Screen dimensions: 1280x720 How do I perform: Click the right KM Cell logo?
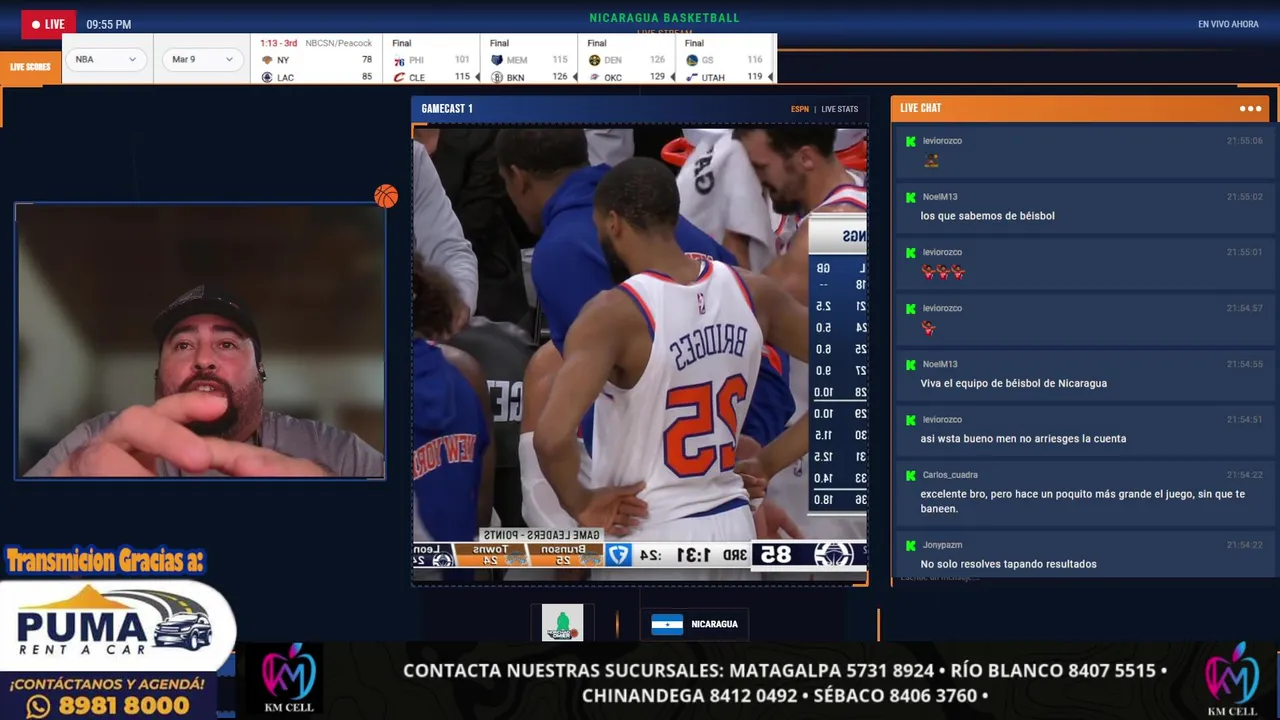point(1232,679)
